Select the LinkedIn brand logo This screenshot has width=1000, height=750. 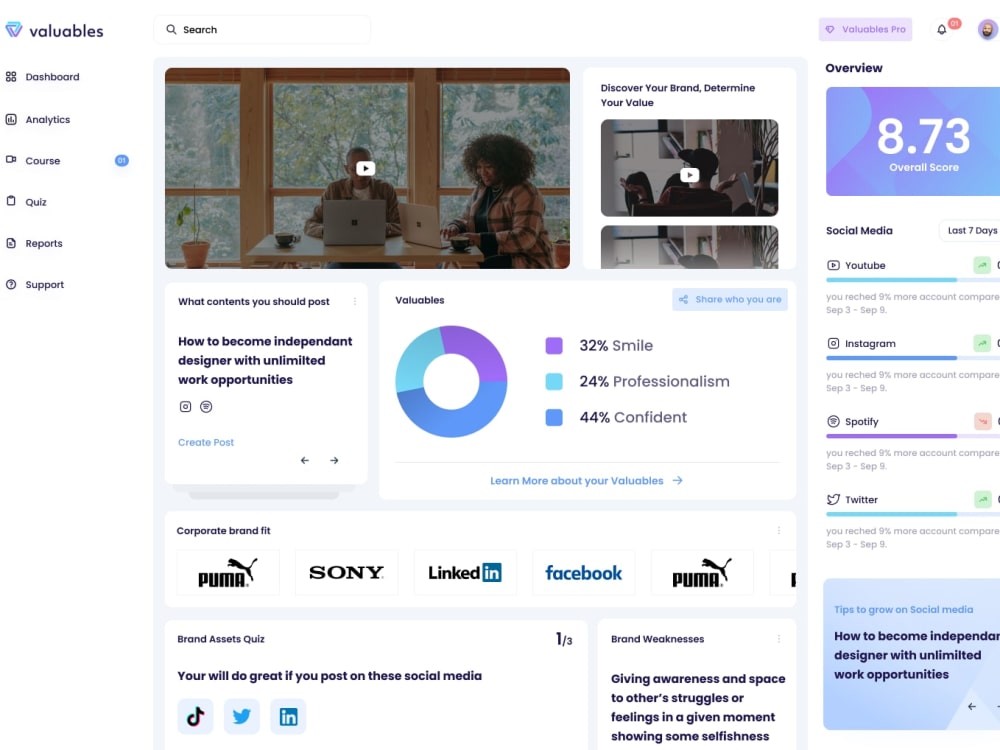pyautogui.click(x=465, y=572)
